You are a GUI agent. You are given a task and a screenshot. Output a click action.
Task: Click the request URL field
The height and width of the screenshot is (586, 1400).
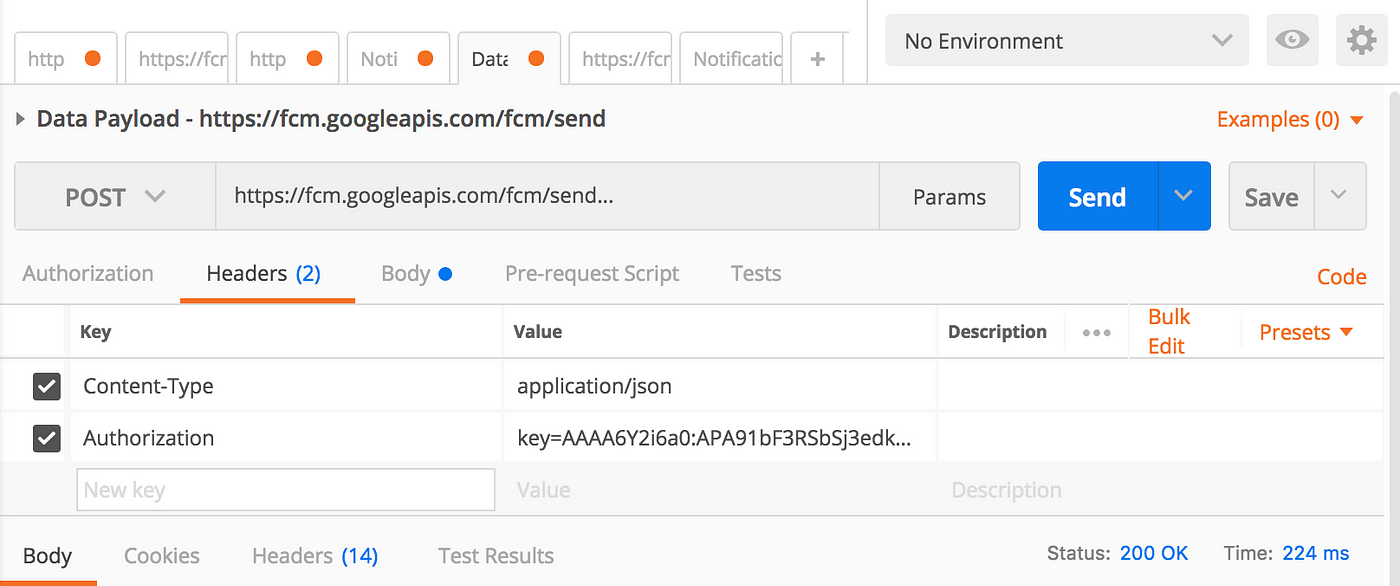click(547, 197)
